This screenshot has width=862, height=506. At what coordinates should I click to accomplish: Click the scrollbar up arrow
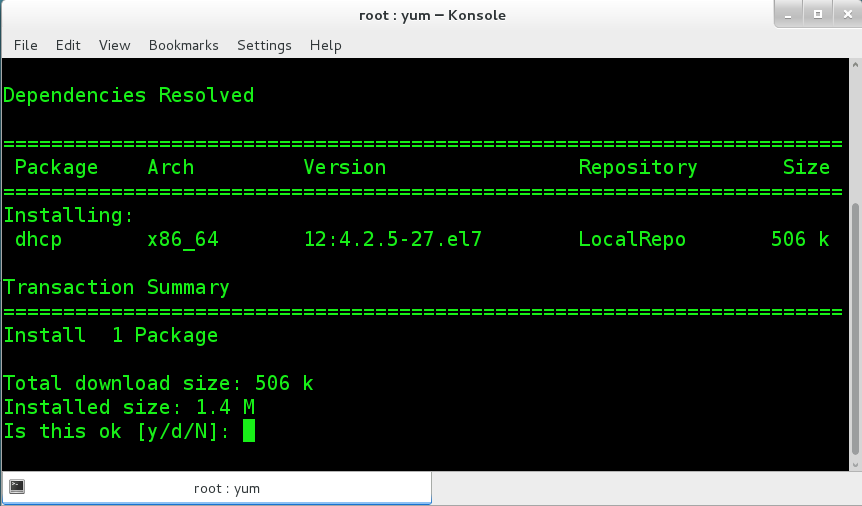(x=855, y=64)
